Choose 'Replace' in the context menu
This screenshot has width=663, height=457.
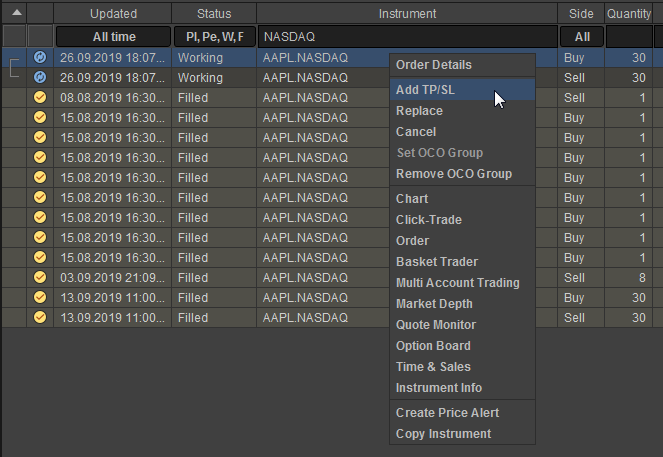click(x=419, y=111)
